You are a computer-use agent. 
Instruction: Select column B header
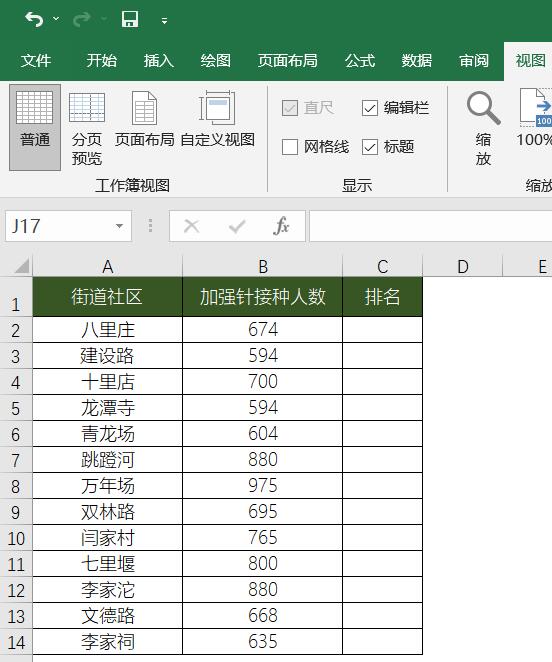click(263, 266)
